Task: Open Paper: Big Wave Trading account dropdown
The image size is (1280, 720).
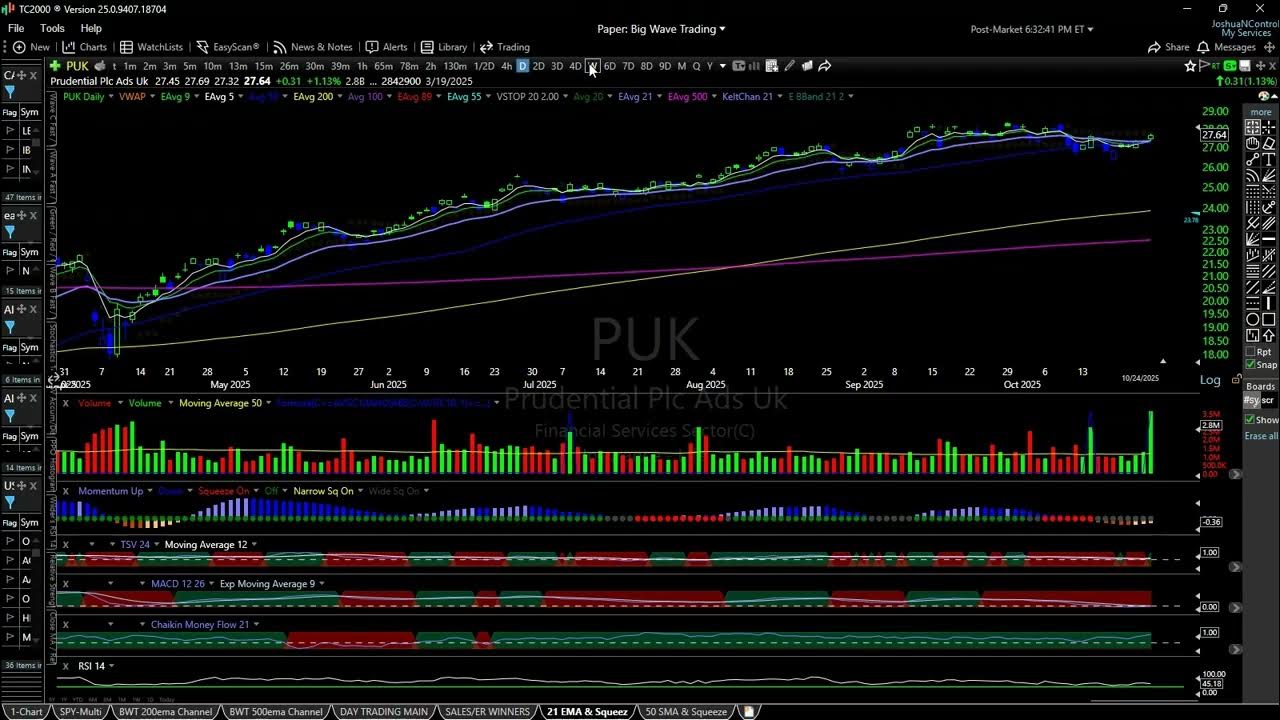Action: click(x=661, y=29)
